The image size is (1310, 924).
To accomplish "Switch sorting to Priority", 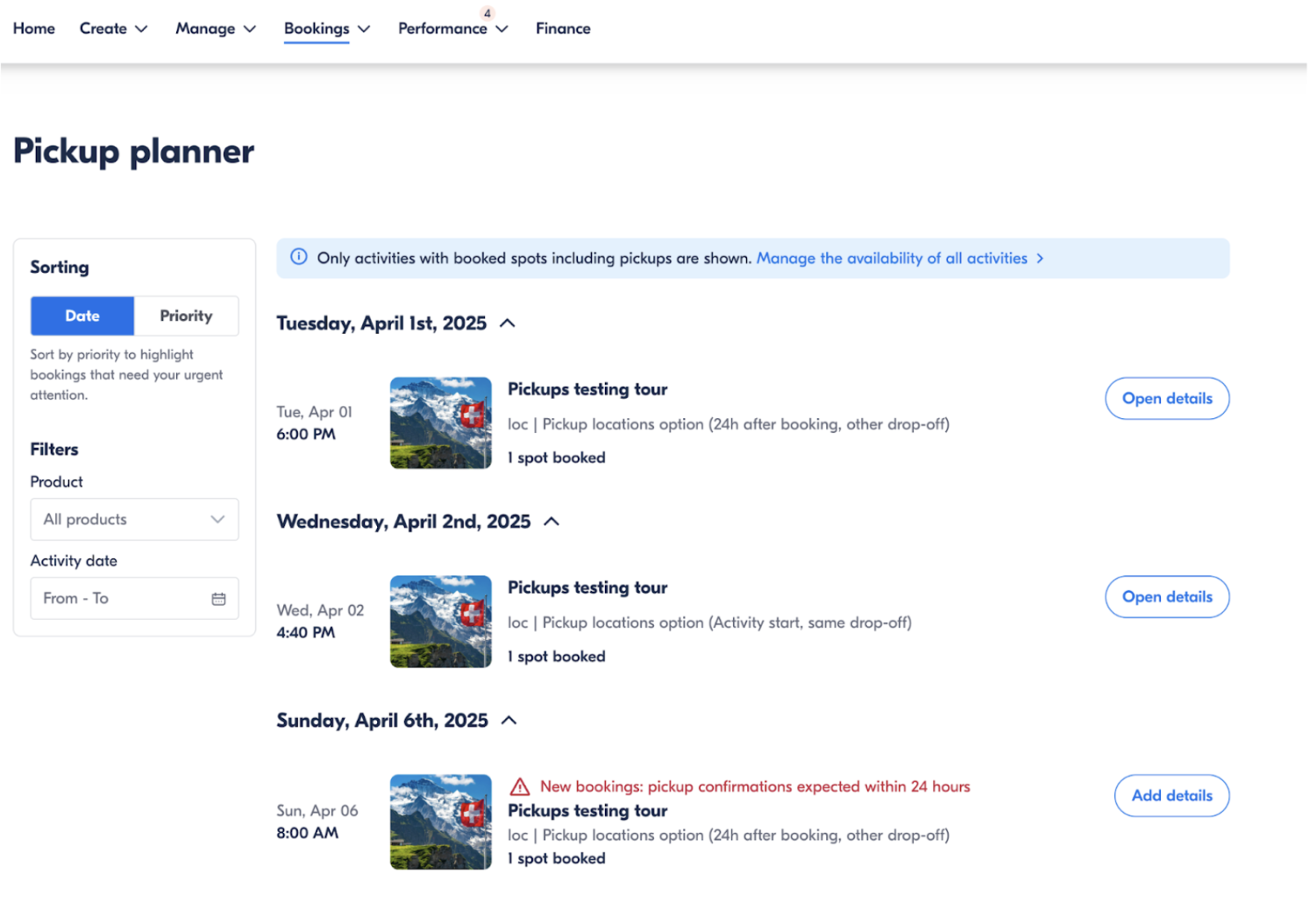I will tap(186, 316).
